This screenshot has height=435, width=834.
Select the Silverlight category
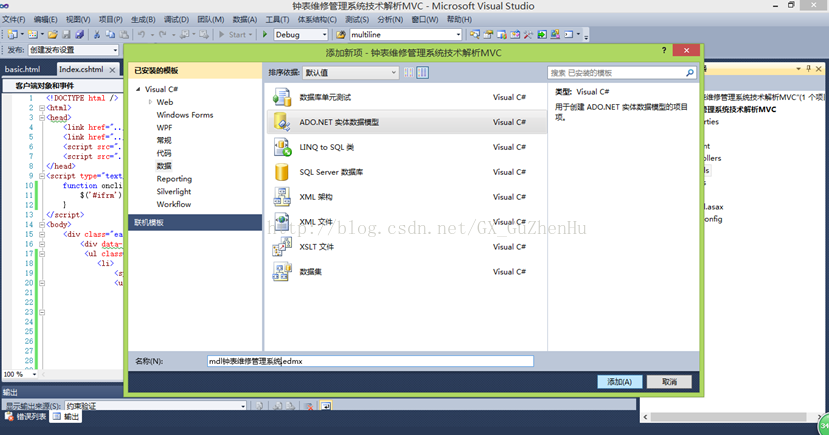click(x=174, y=191)
